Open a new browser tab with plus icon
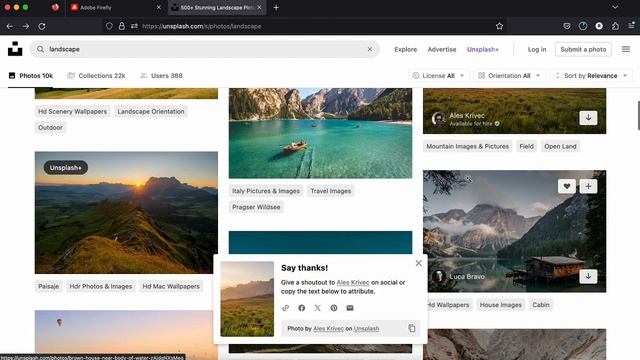The image size is (640, 360). [x=276, y=7]
